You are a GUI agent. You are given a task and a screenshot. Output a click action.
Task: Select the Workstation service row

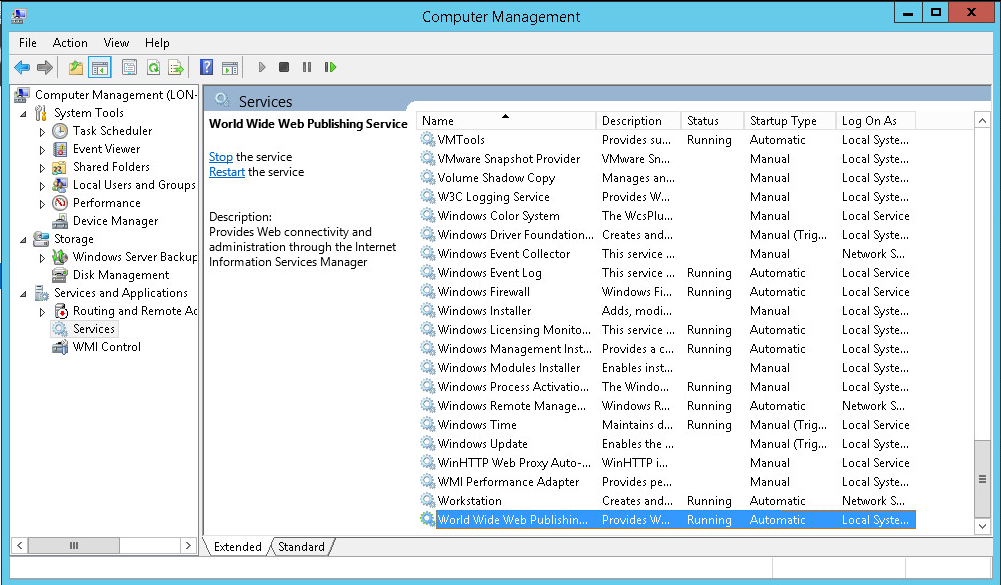click(x=666, y=501)
